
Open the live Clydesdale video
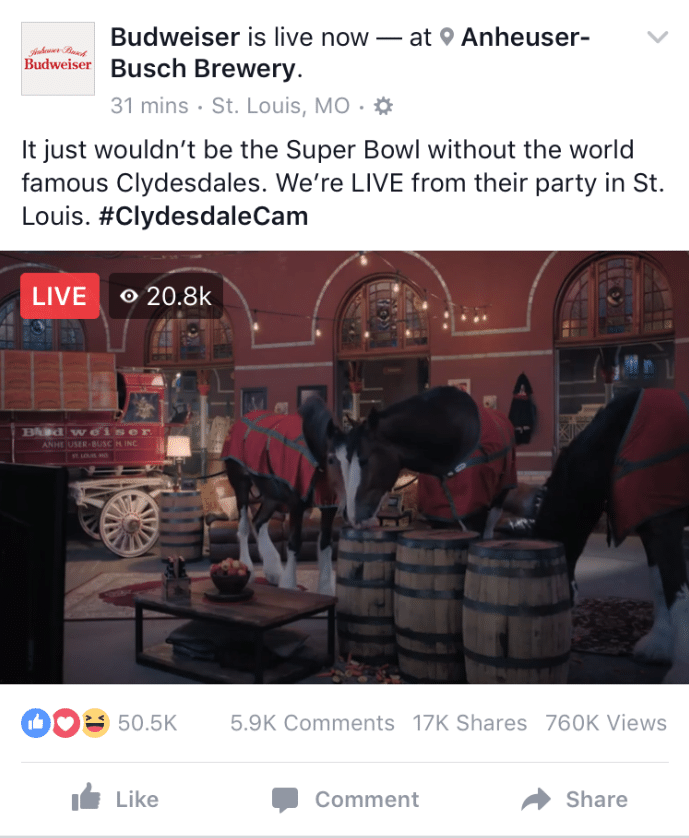344,467
